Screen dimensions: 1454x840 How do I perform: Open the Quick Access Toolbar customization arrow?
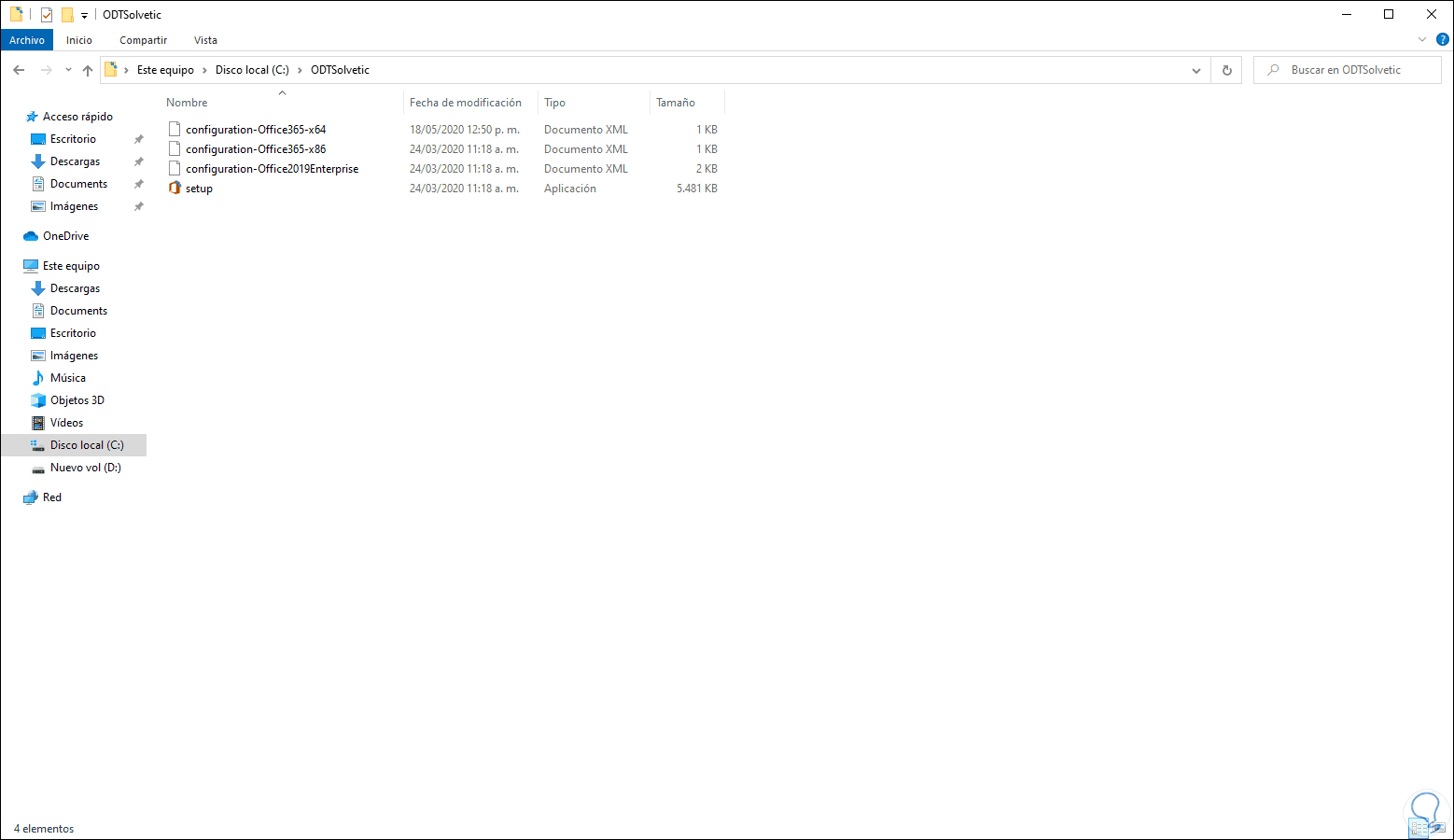tap(84, 14)
